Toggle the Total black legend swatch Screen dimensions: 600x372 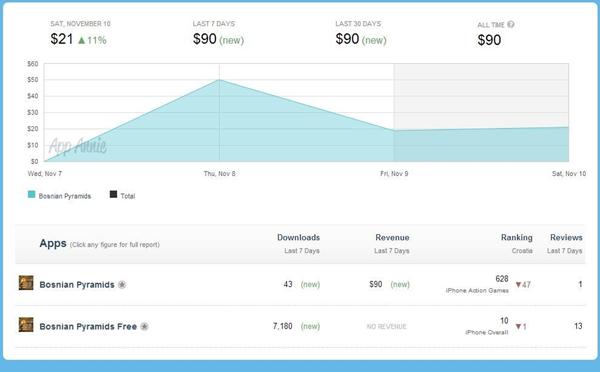pos(113,194)
